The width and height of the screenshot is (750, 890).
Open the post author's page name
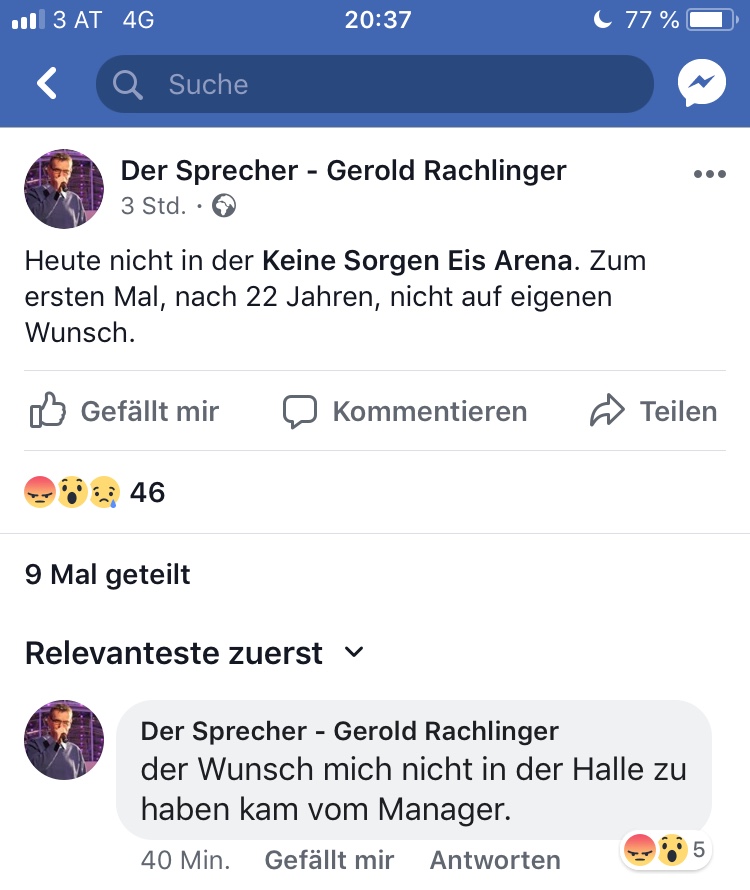(x=343, y=171)
